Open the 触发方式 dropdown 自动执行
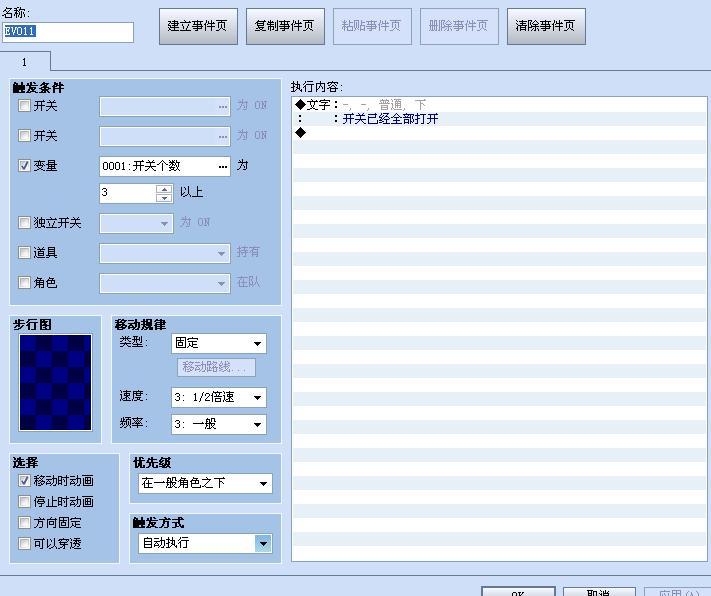 coord(205,543)
